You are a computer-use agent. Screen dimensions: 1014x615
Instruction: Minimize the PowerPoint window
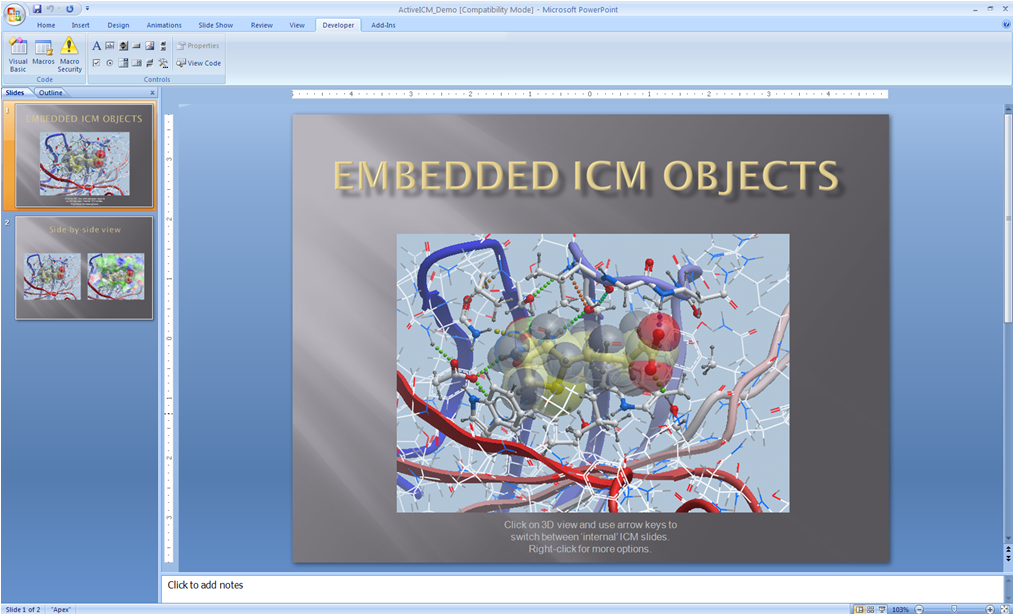976,8
